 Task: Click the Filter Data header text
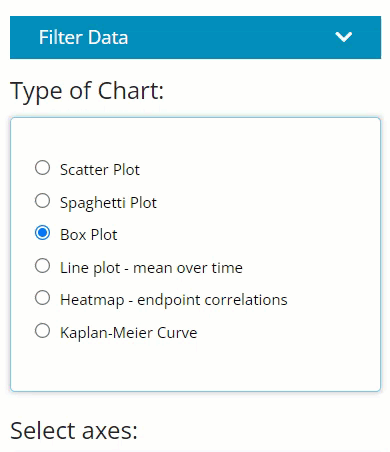83,37
